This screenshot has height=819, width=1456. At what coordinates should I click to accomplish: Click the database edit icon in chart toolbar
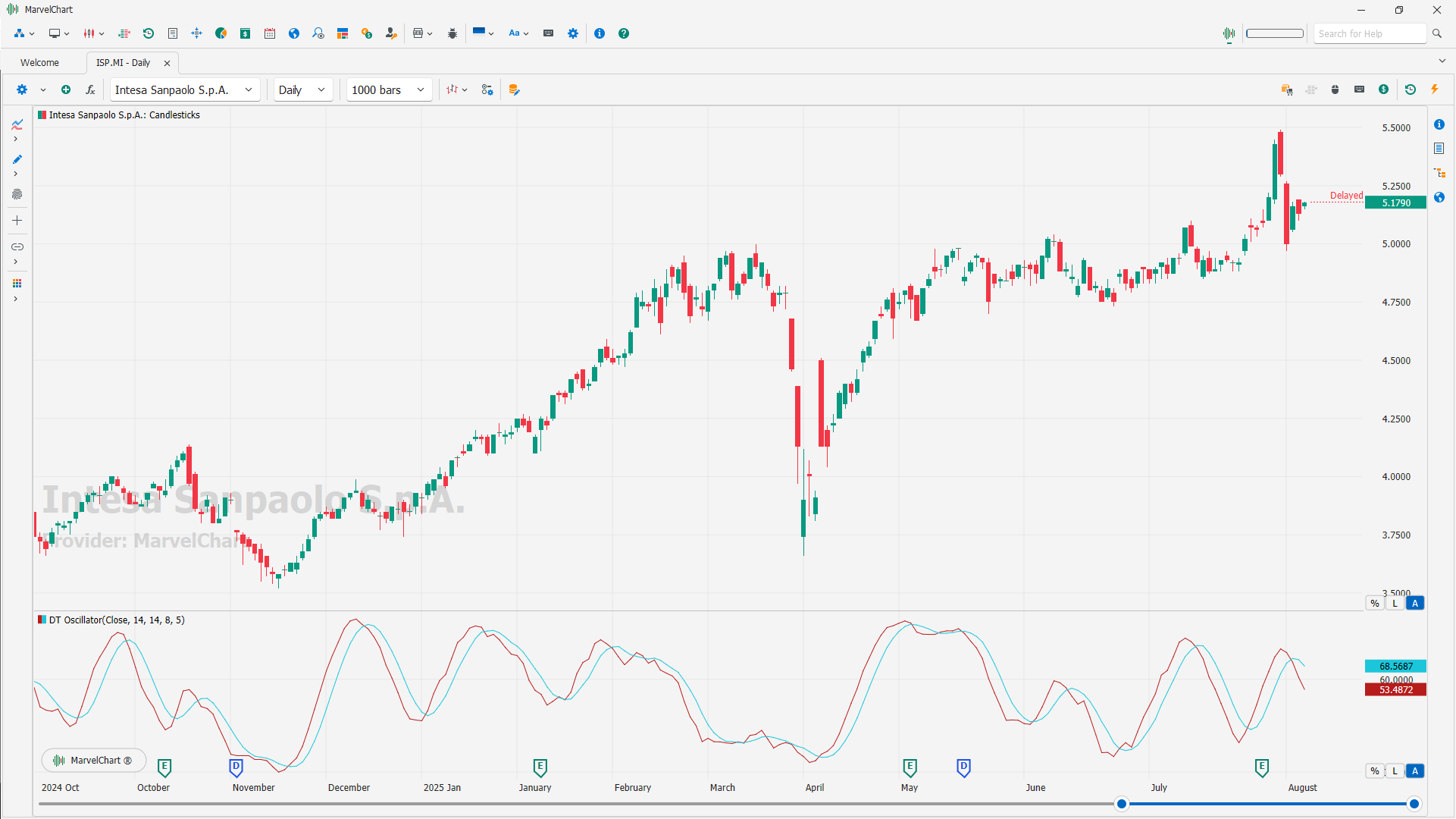514,89
